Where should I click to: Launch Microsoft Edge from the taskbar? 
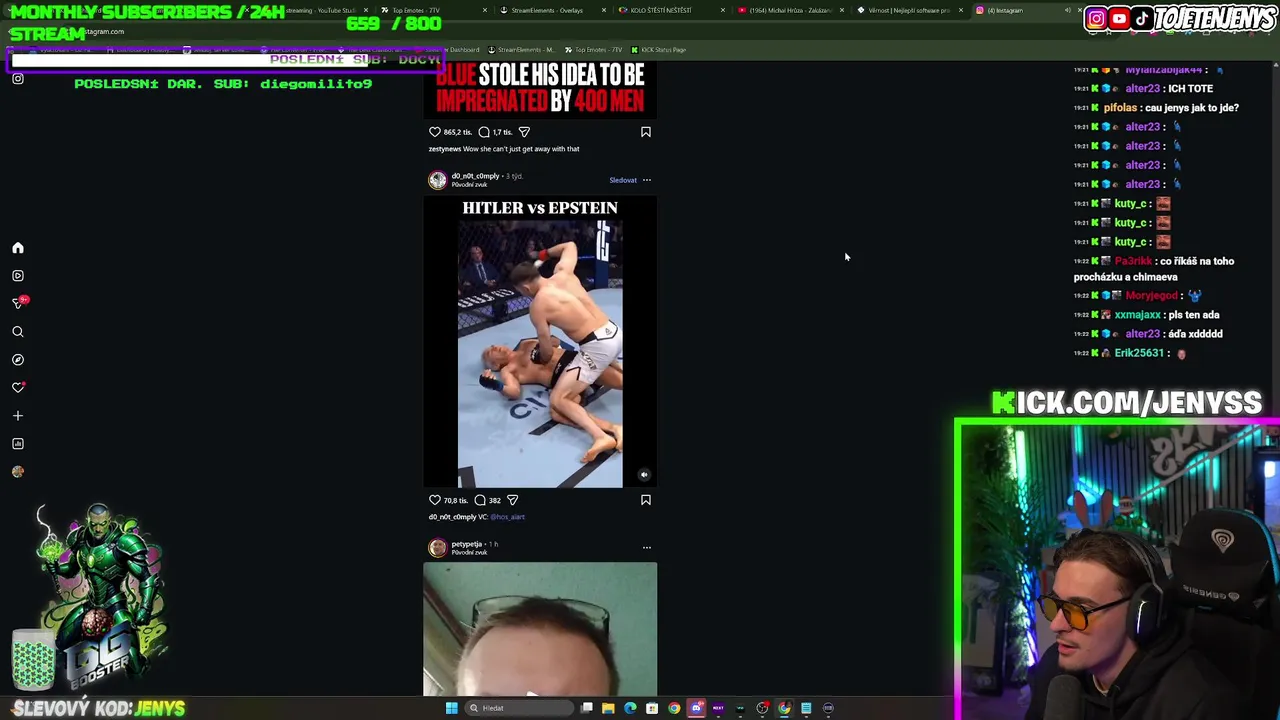[630, 708]
